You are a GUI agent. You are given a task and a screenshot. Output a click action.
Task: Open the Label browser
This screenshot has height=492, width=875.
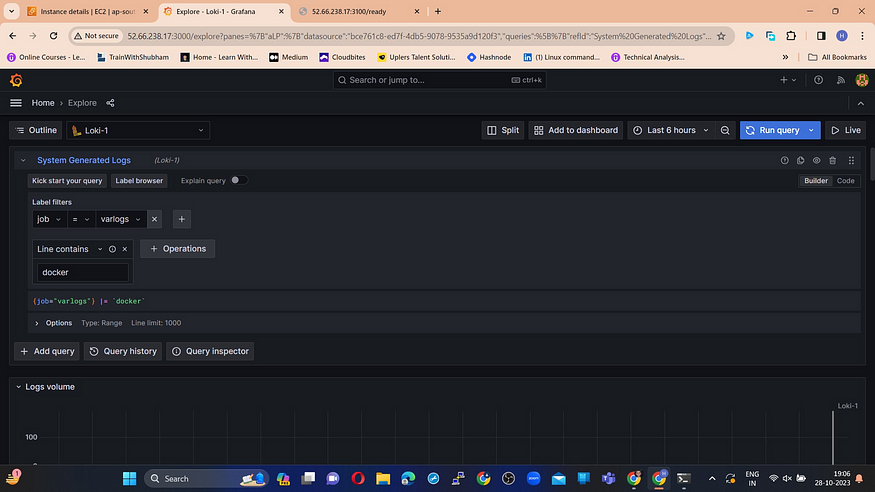[x=139, y=181]
